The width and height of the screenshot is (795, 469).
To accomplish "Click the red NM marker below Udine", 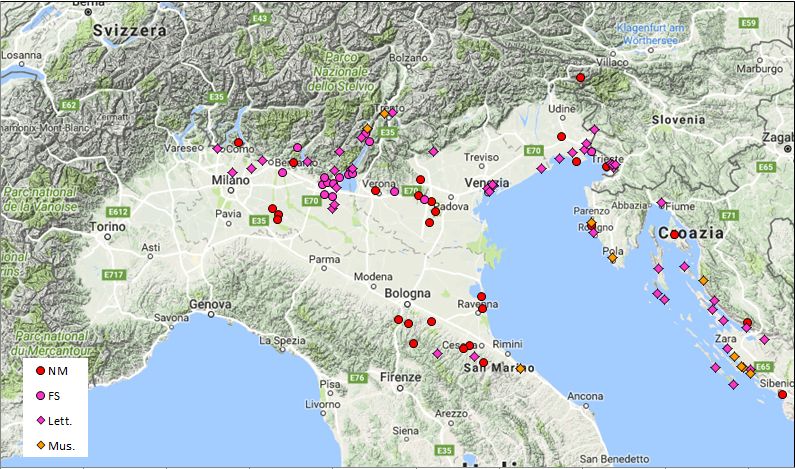I will point(561,136).
